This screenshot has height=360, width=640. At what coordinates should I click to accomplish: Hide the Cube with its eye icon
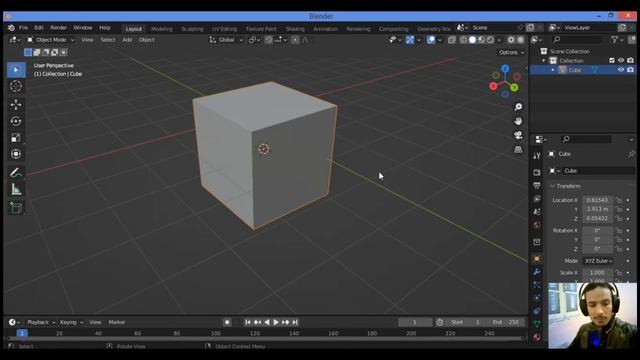621,70
